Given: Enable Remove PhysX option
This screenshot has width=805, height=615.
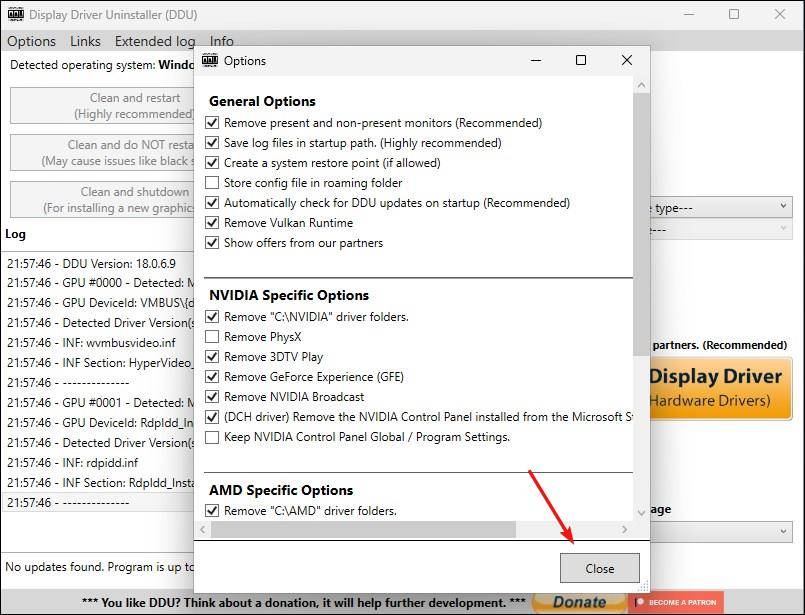Looking at the screenshot, I should [x=214, y=336].
